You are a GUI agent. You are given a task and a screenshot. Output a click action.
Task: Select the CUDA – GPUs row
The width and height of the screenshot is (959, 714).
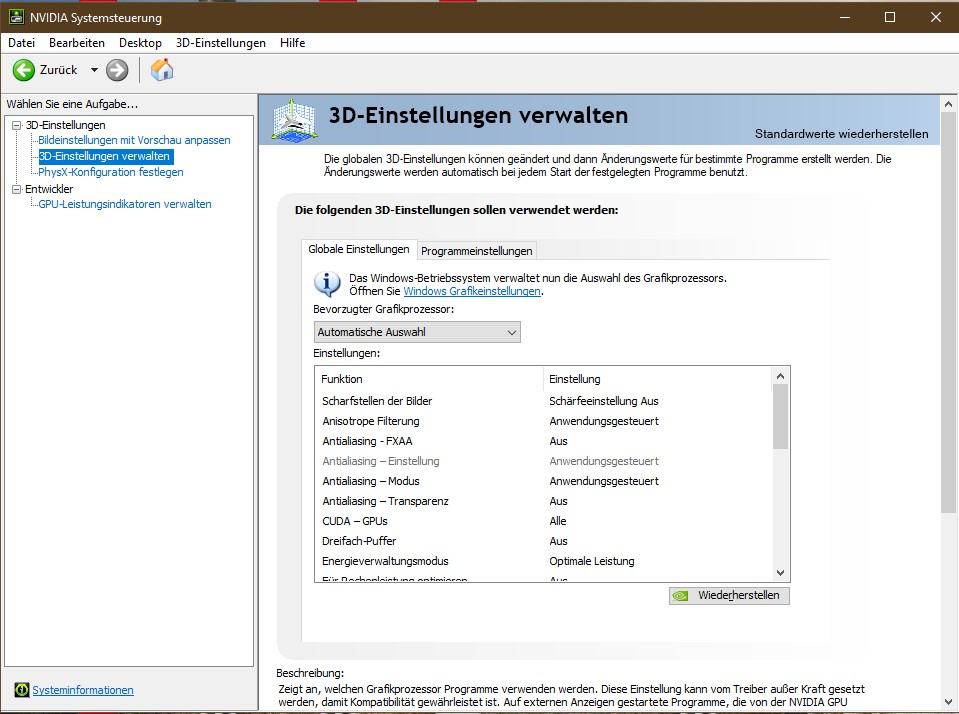pos(543,521)
